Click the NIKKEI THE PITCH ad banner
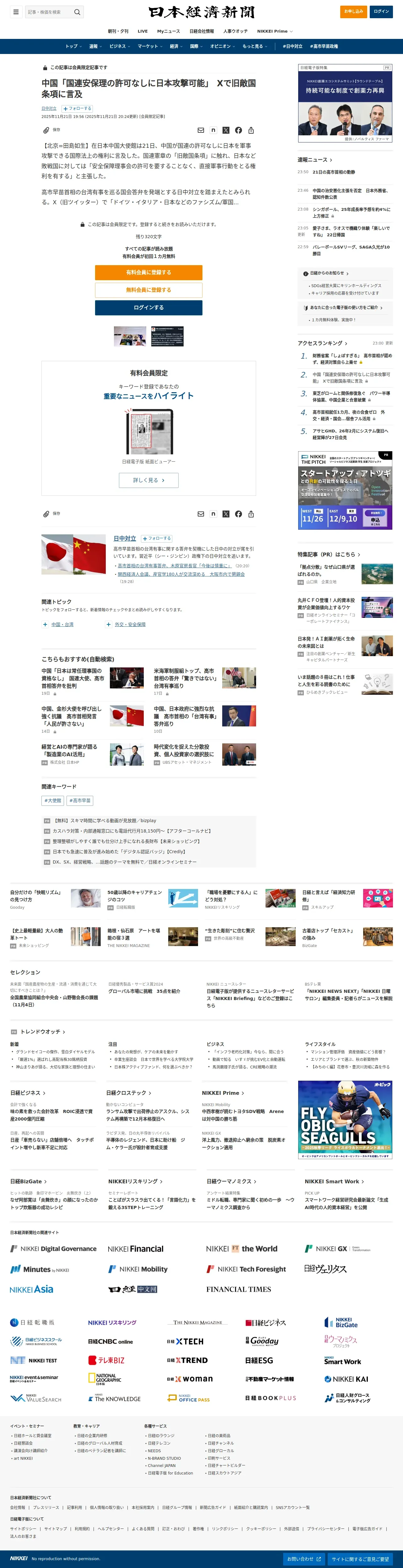The image size is (403, 1568). [345, 490]
